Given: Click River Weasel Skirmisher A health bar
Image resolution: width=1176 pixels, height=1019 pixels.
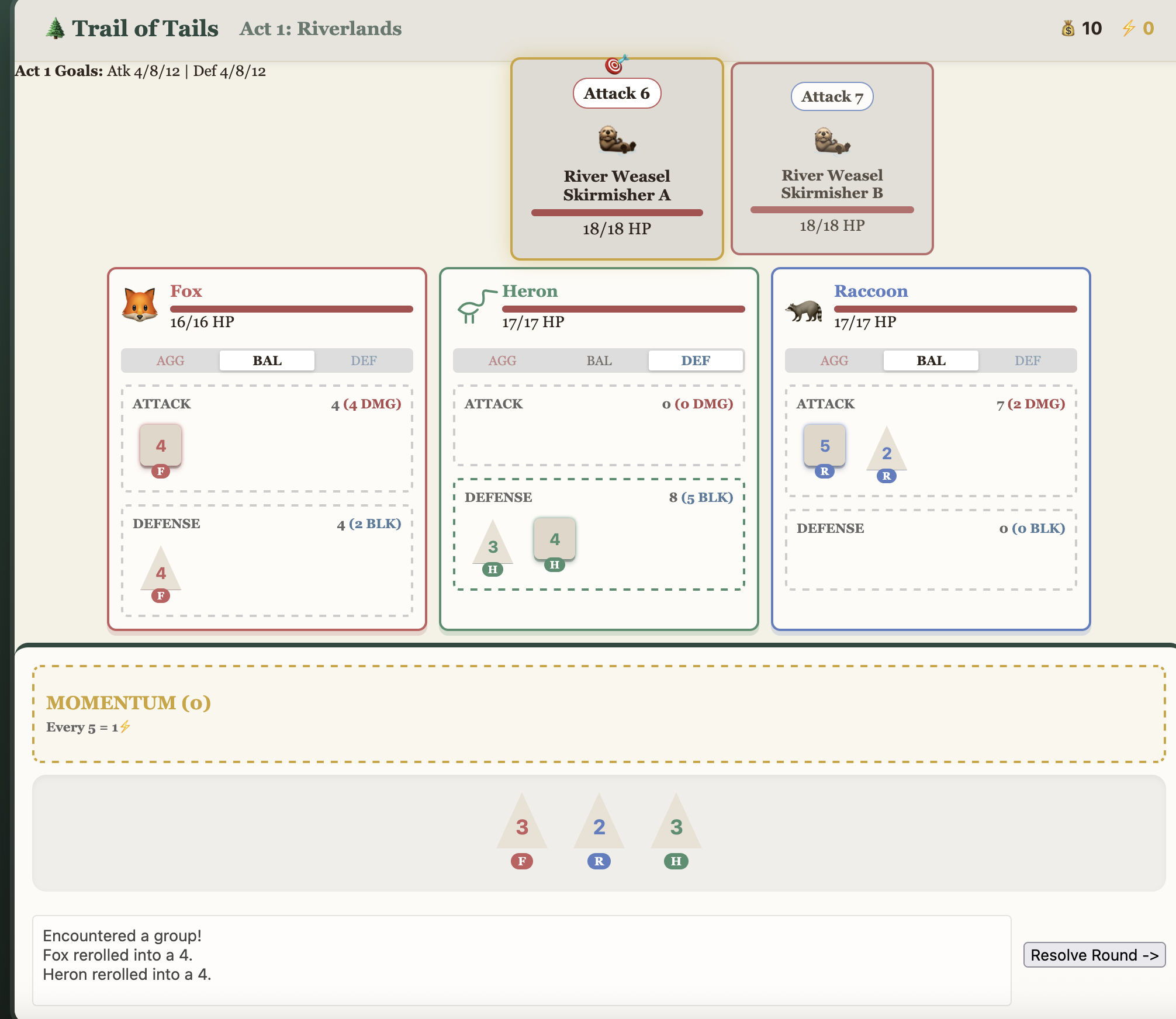Looking at the screenshot, I should point(617,213).
